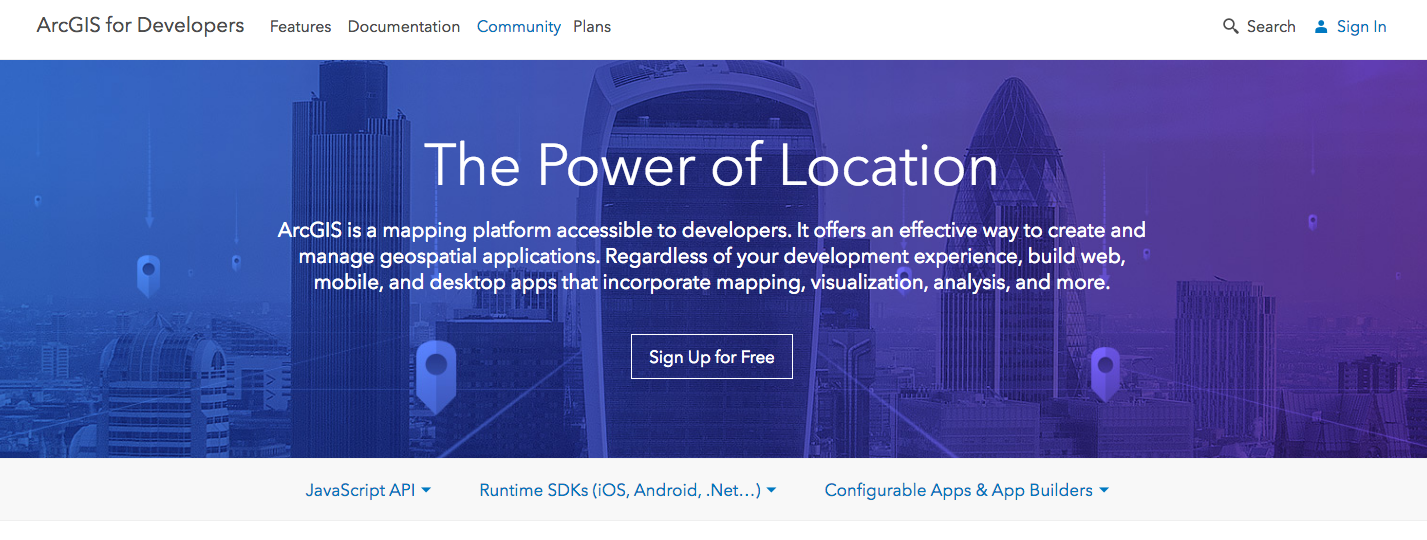Expand the Runtime SDKs dropdown

(x=628, y=490)
